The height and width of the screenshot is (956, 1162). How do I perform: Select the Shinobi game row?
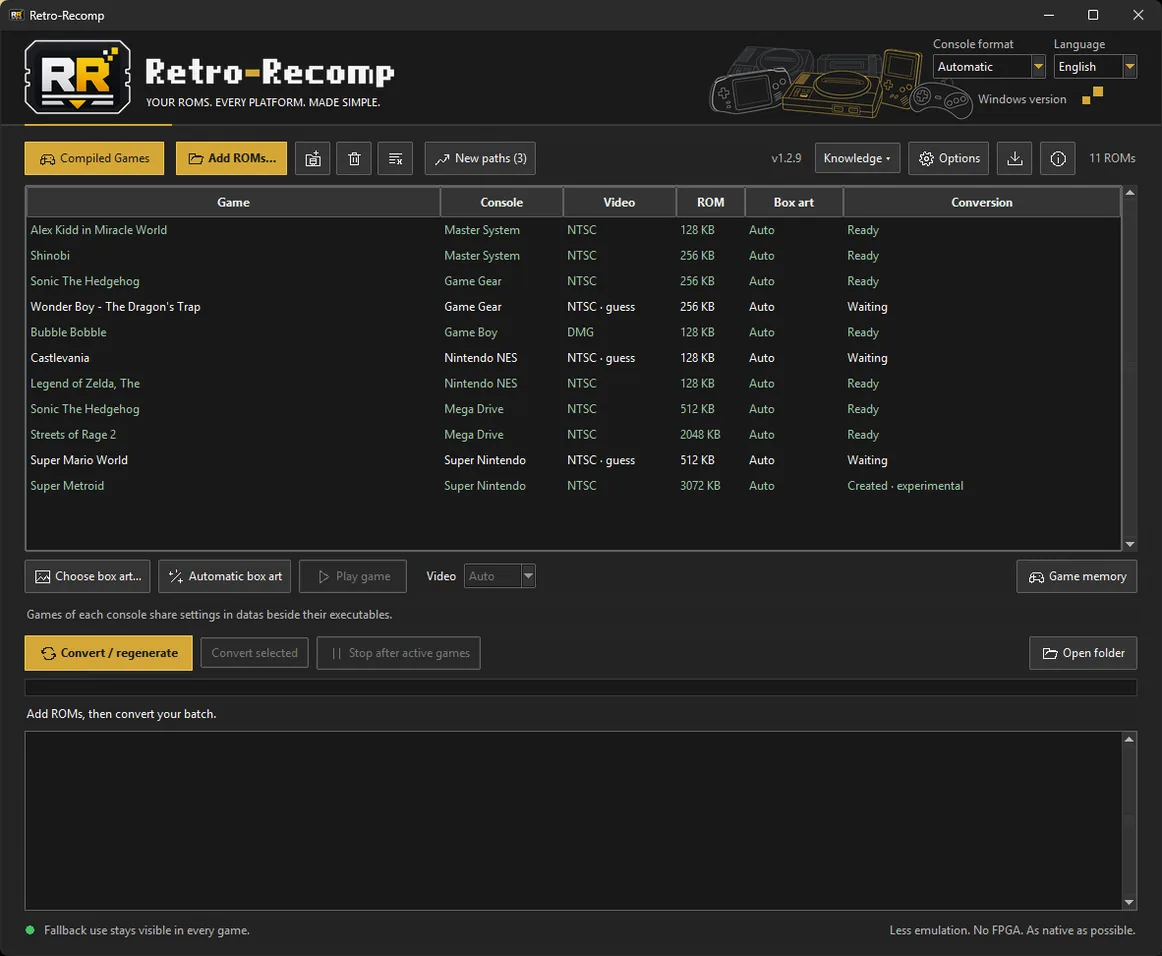(573, 256)
